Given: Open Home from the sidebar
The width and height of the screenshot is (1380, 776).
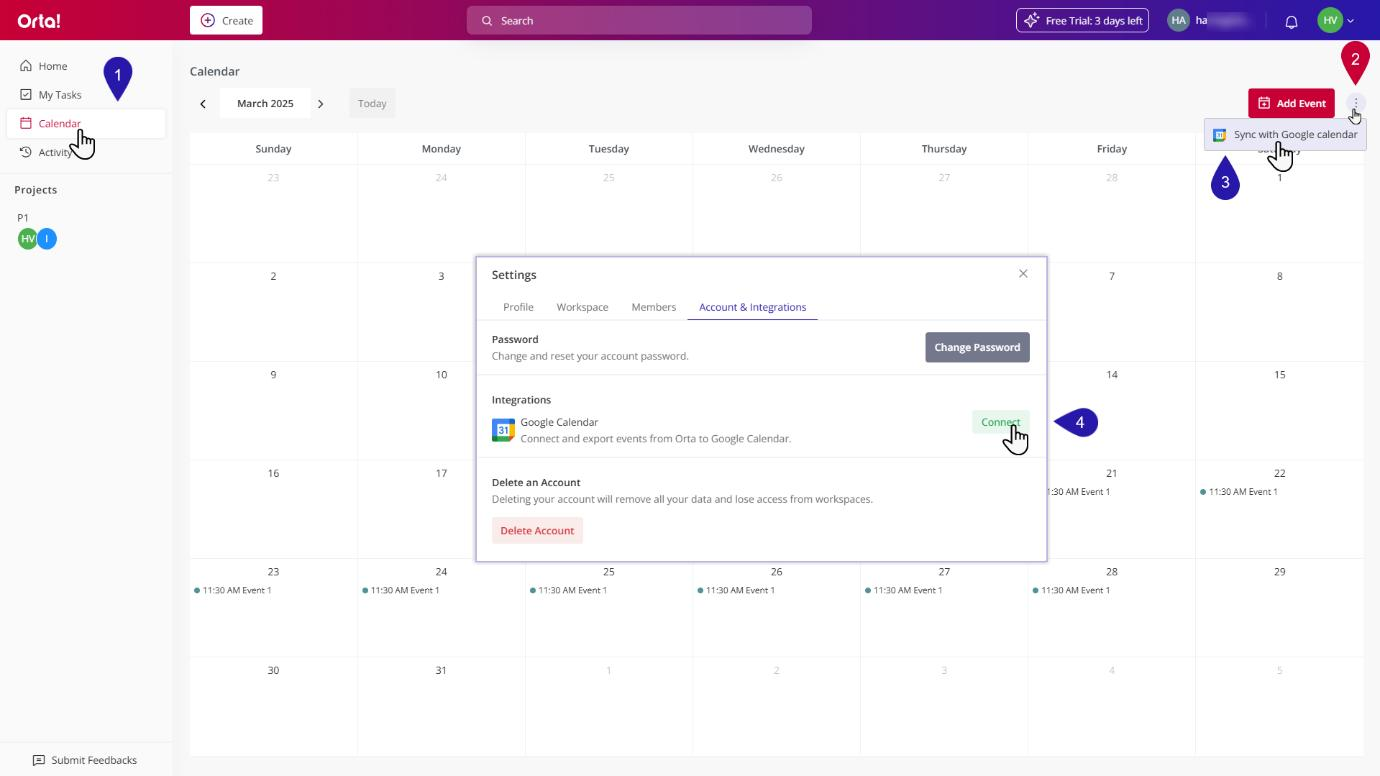Looking at the screenshot, I should click(52, 66).
